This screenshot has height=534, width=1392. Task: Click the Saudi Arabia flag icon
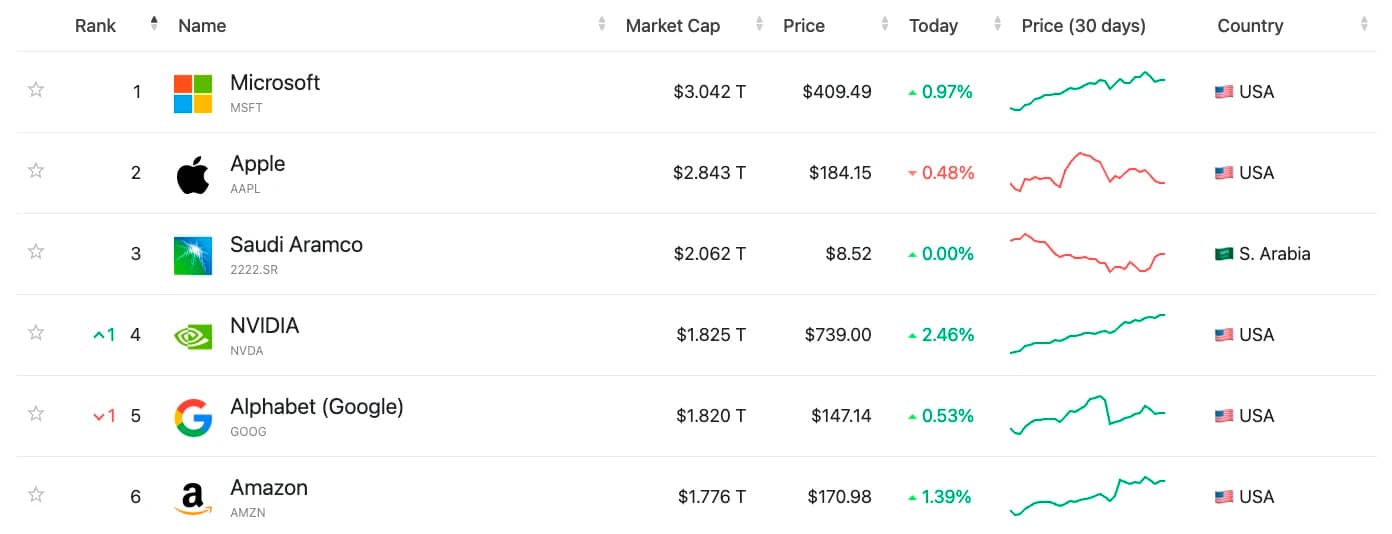click(1224, 254)
